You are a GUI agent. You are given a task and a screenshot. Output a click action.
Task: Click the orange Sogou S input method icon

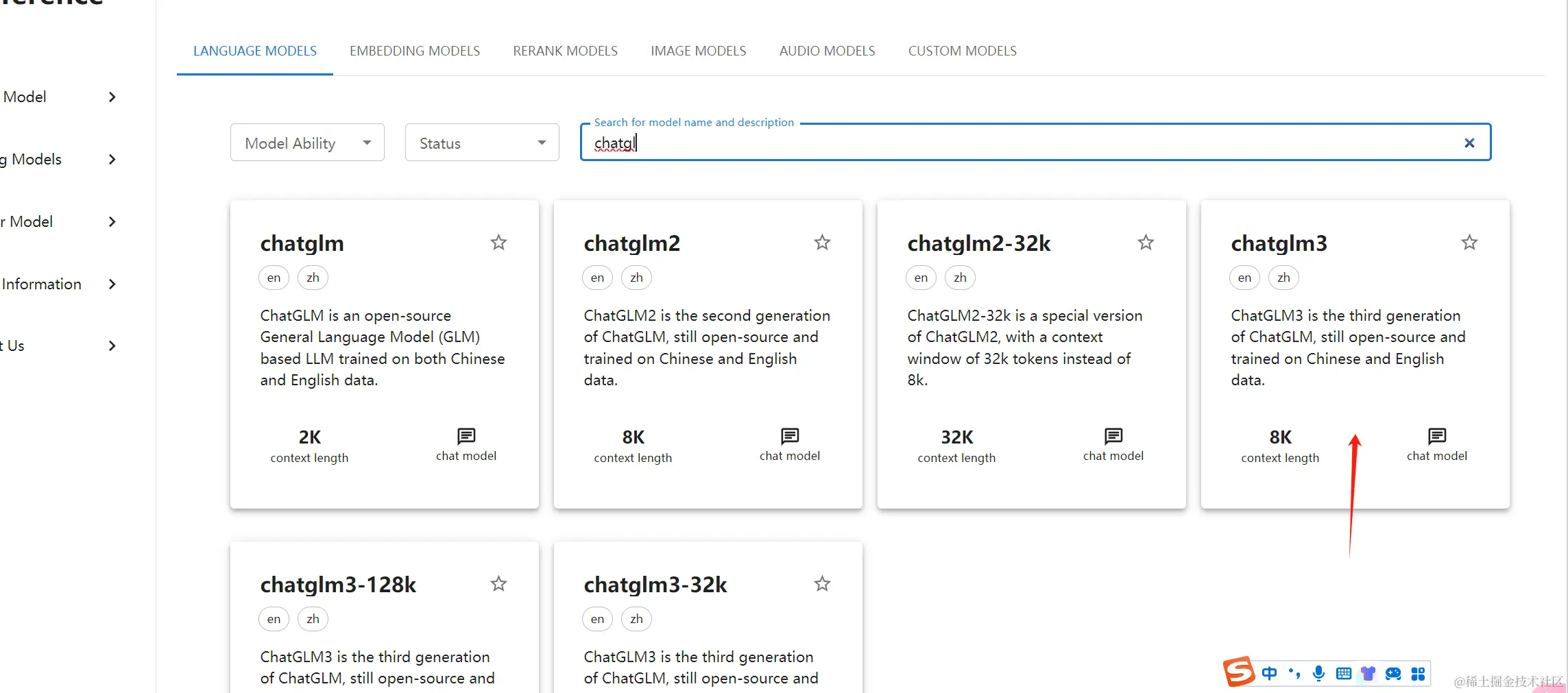(1239, 672)
